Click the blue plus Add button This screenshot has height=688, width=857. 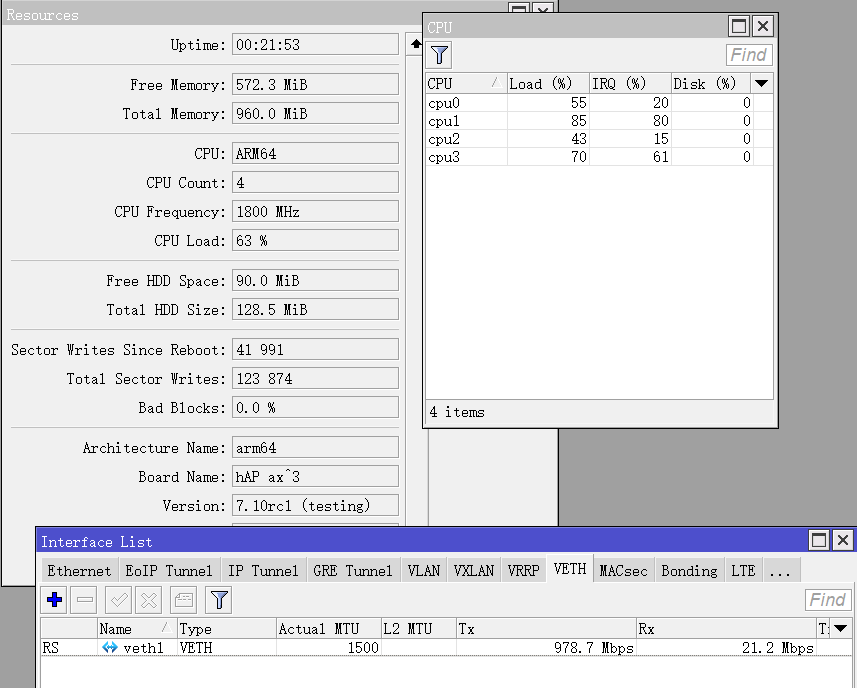click(x=55, y=600)
